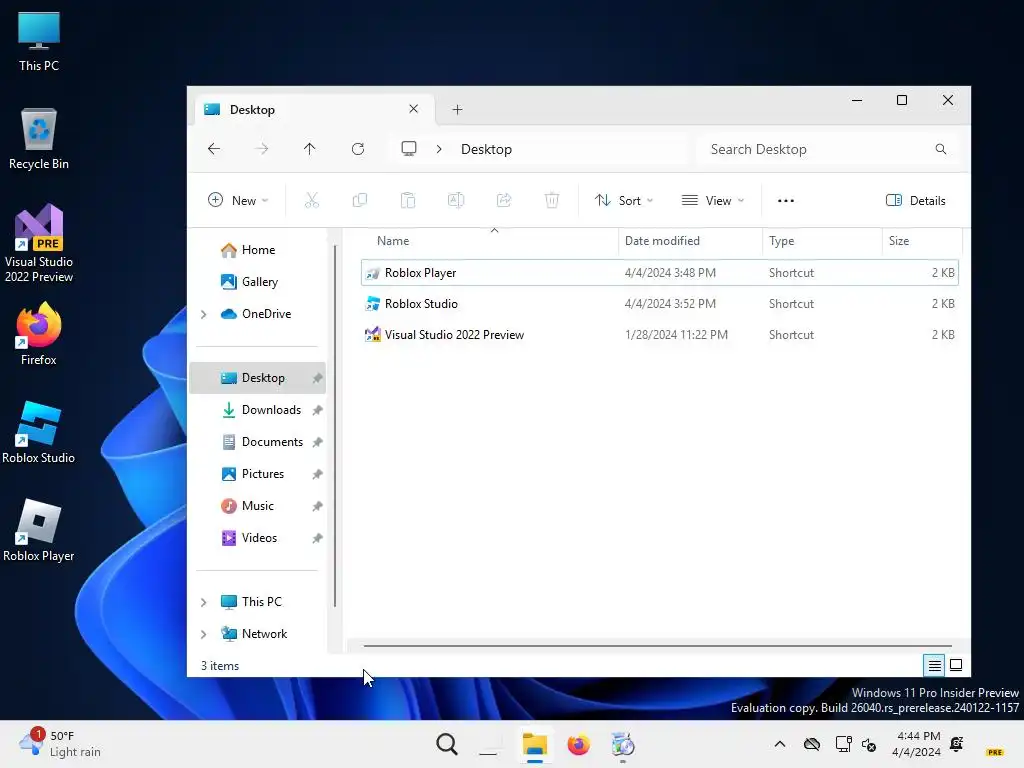Open the See more ellipsis menu
This screenshot has height=768, width=1024.
tap(786, 200)
